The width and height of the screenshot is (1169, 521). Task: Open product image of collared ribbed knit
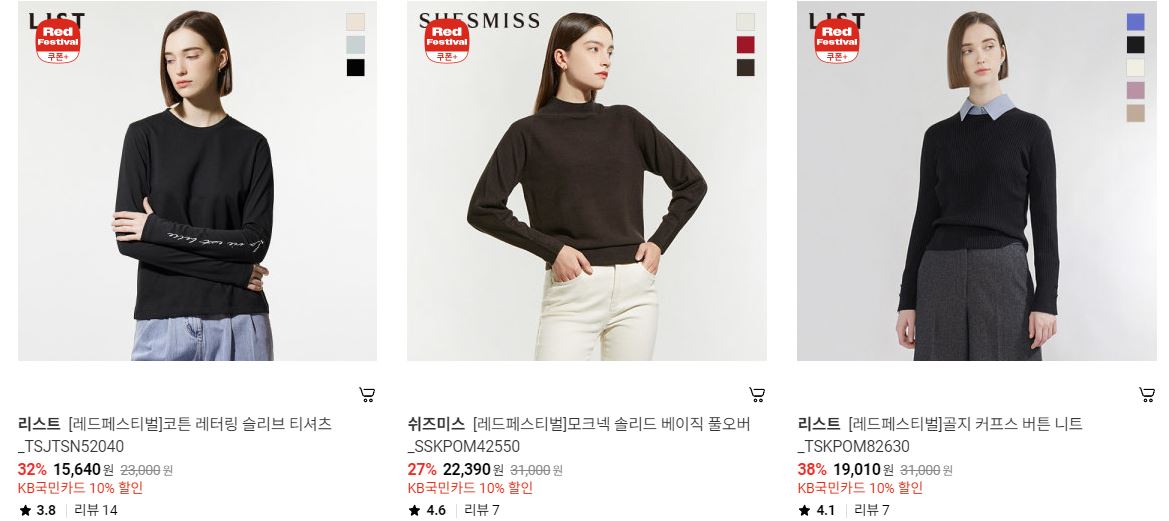(x=977, y=181)
